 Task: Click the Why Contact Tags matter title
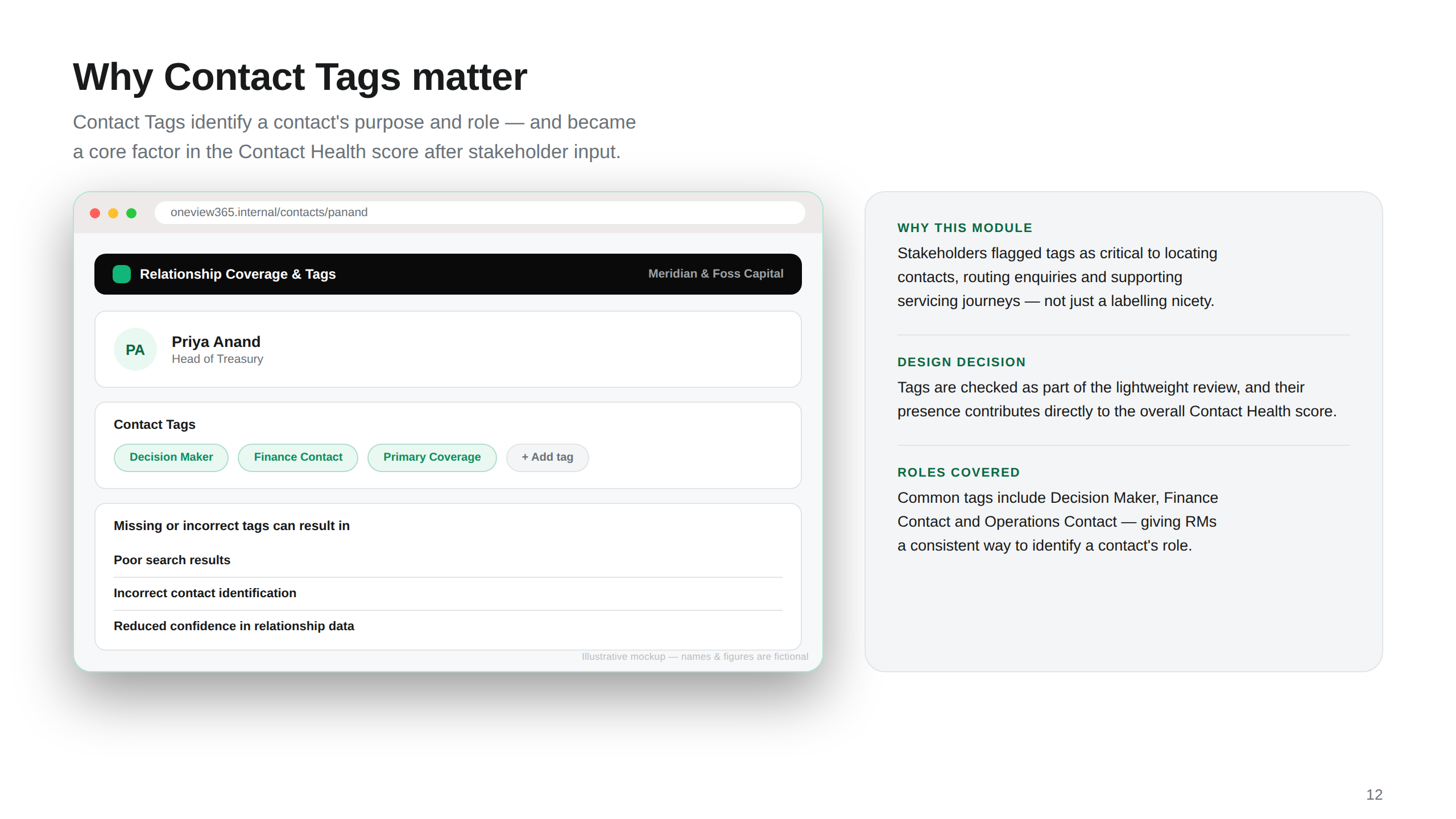coord(300,77)
